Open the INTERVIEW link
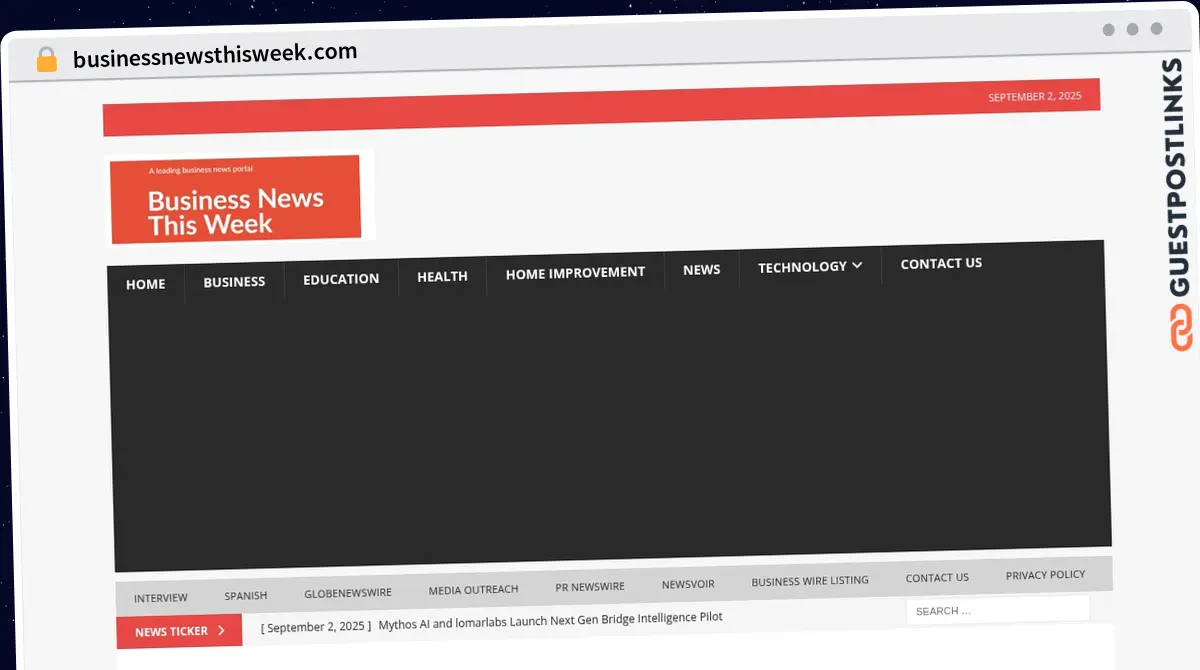This screenshot has height=670, width=1200. click(x=160, y=597)
